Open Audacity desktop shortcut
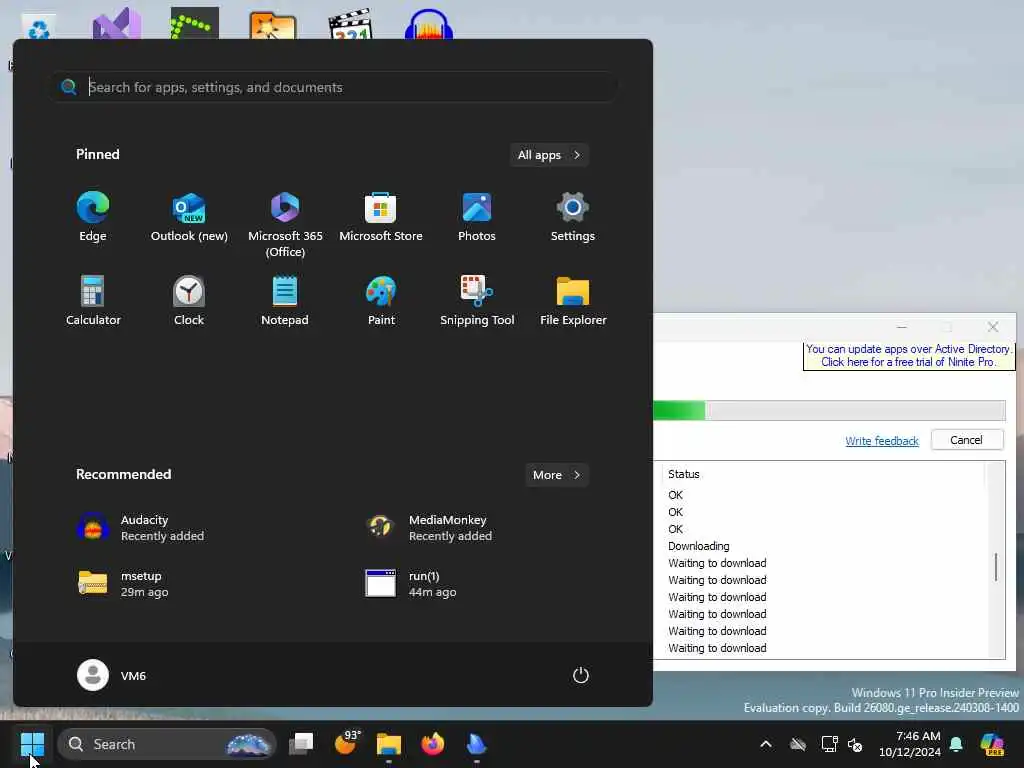This screenshot has width=1024, height=768. [428, 25]
